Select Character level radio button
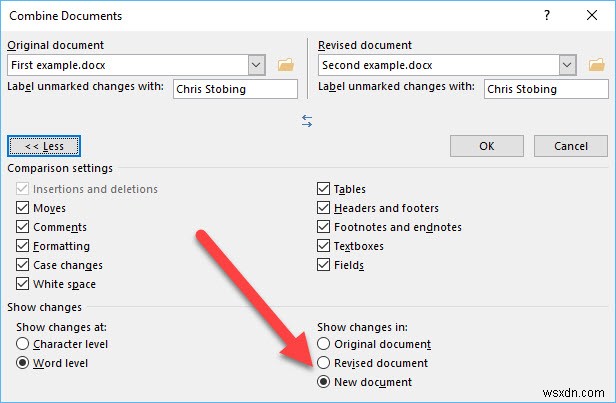Screen dimensions: 616x403 point(23,344)
